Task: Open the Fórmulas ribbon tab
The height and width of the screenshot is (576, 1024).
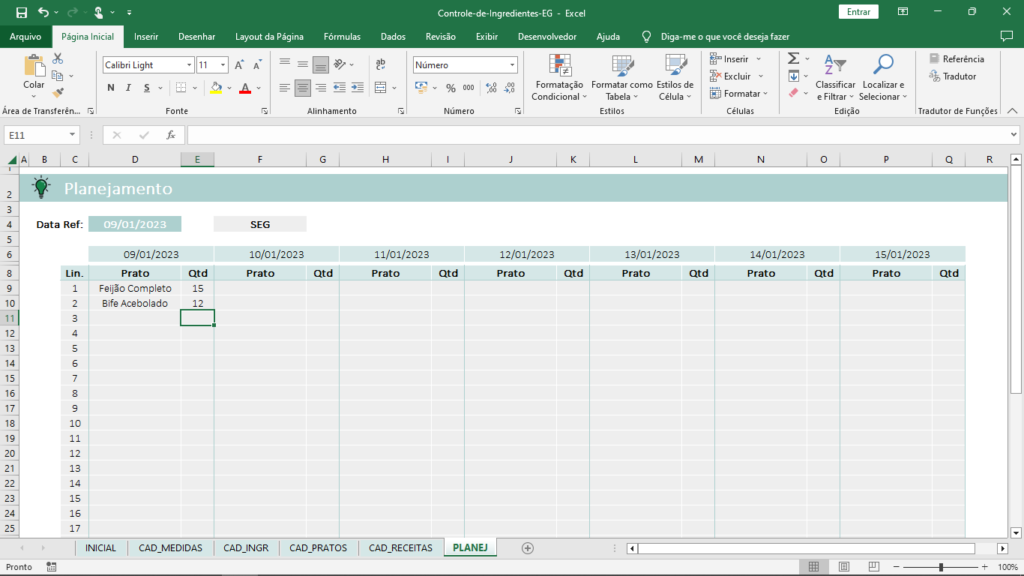Action: pos(342,36)
